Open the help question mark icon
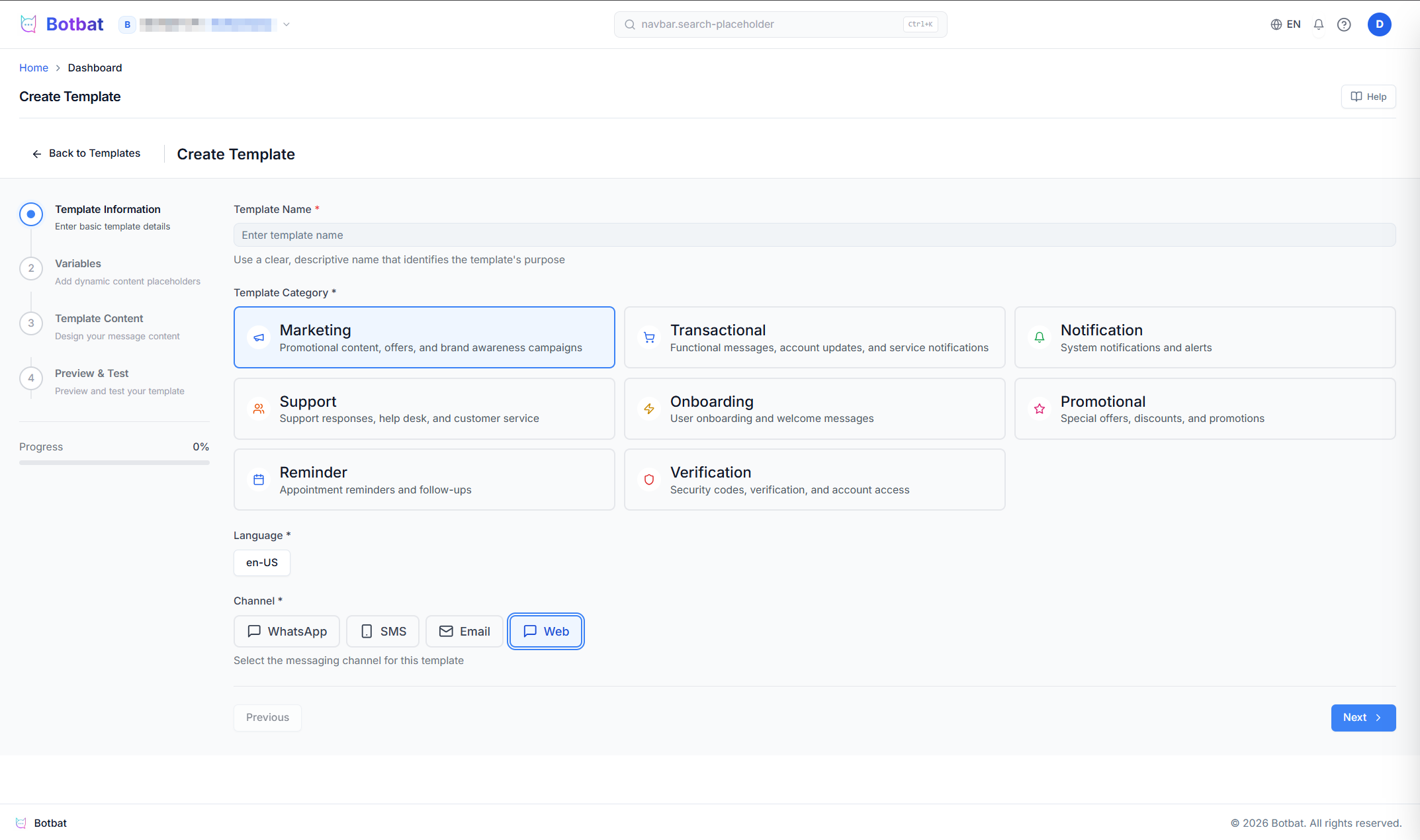The width and height of the screenshot is (1420, 840). [x=1343, y=24]
